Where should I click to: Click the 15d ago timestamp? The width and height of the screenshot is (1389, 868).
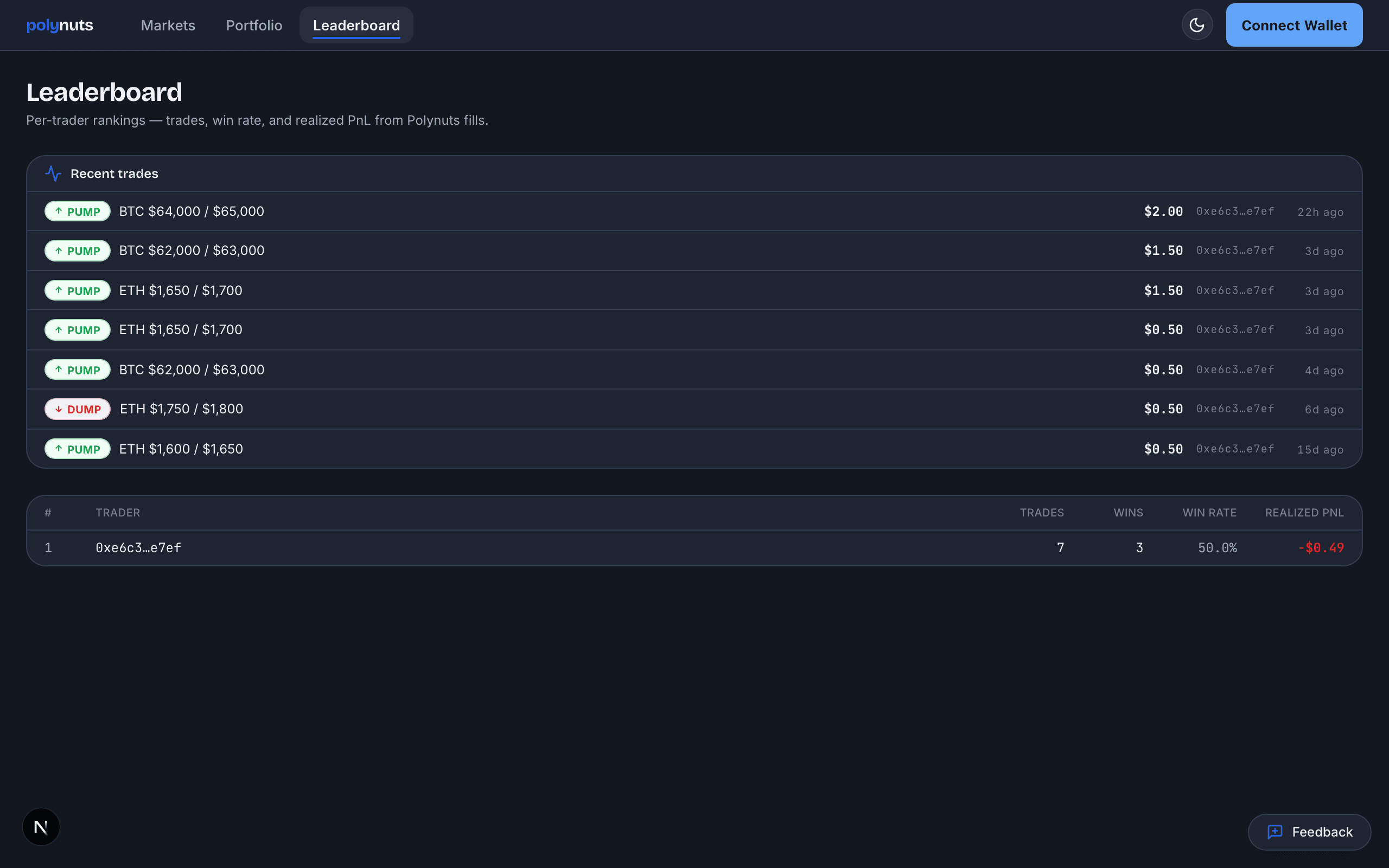1321,450
